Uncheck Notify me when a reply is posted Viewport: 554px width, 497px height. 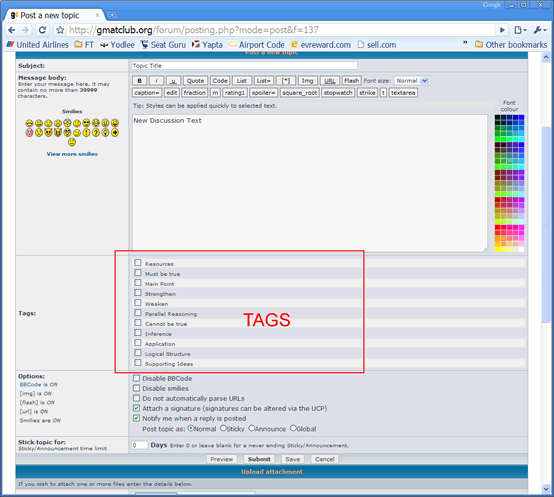point(136,418)
